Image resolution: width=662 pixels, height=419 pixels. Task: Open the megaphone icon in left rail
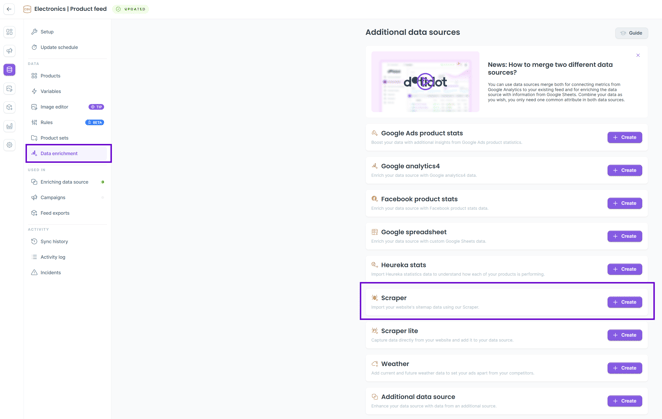point(10,51)
